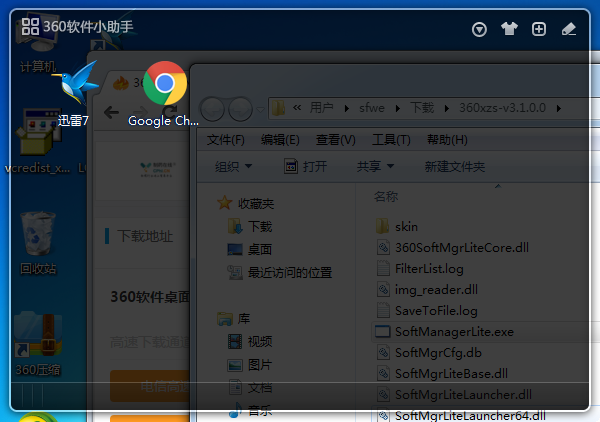Click the shirt skin icon in 360软件小助手

(509, 29)
